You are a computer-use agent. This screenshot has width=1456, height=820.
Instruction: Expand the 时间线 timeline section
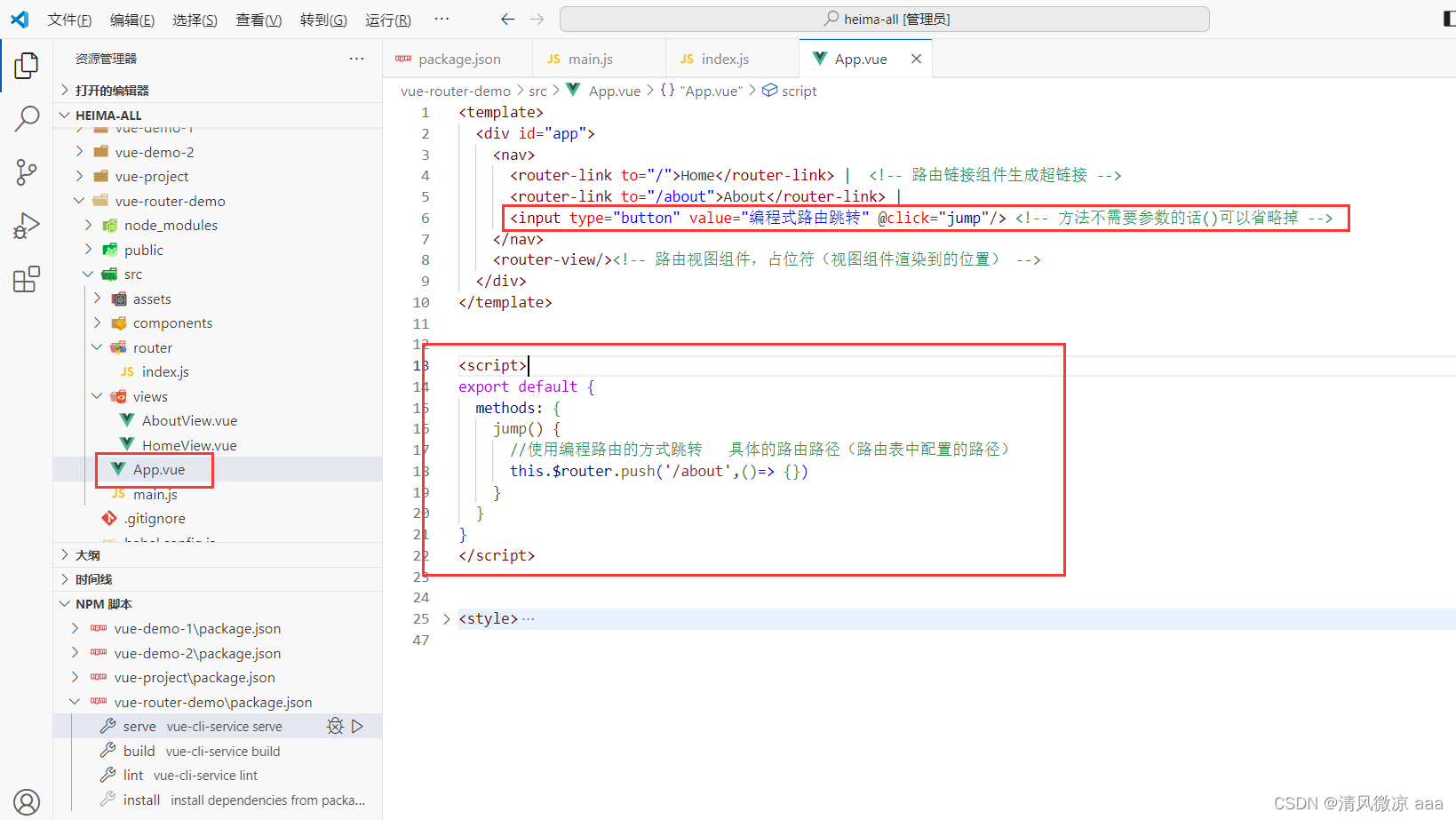[218, 579]
